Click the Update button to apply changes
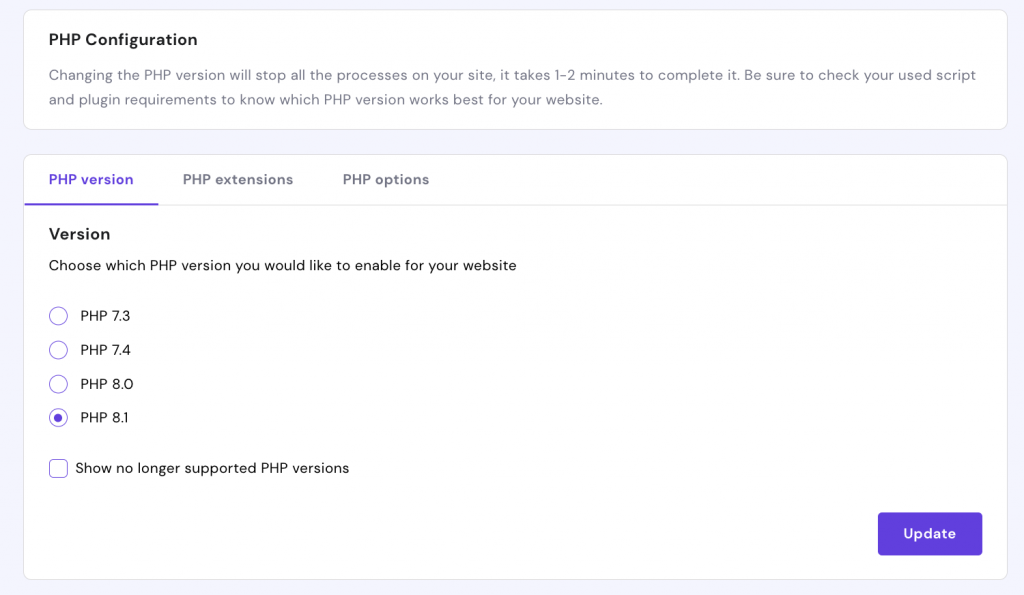Image resolution: width=1024 pixels, height=595 pixels. coord(929,533)
